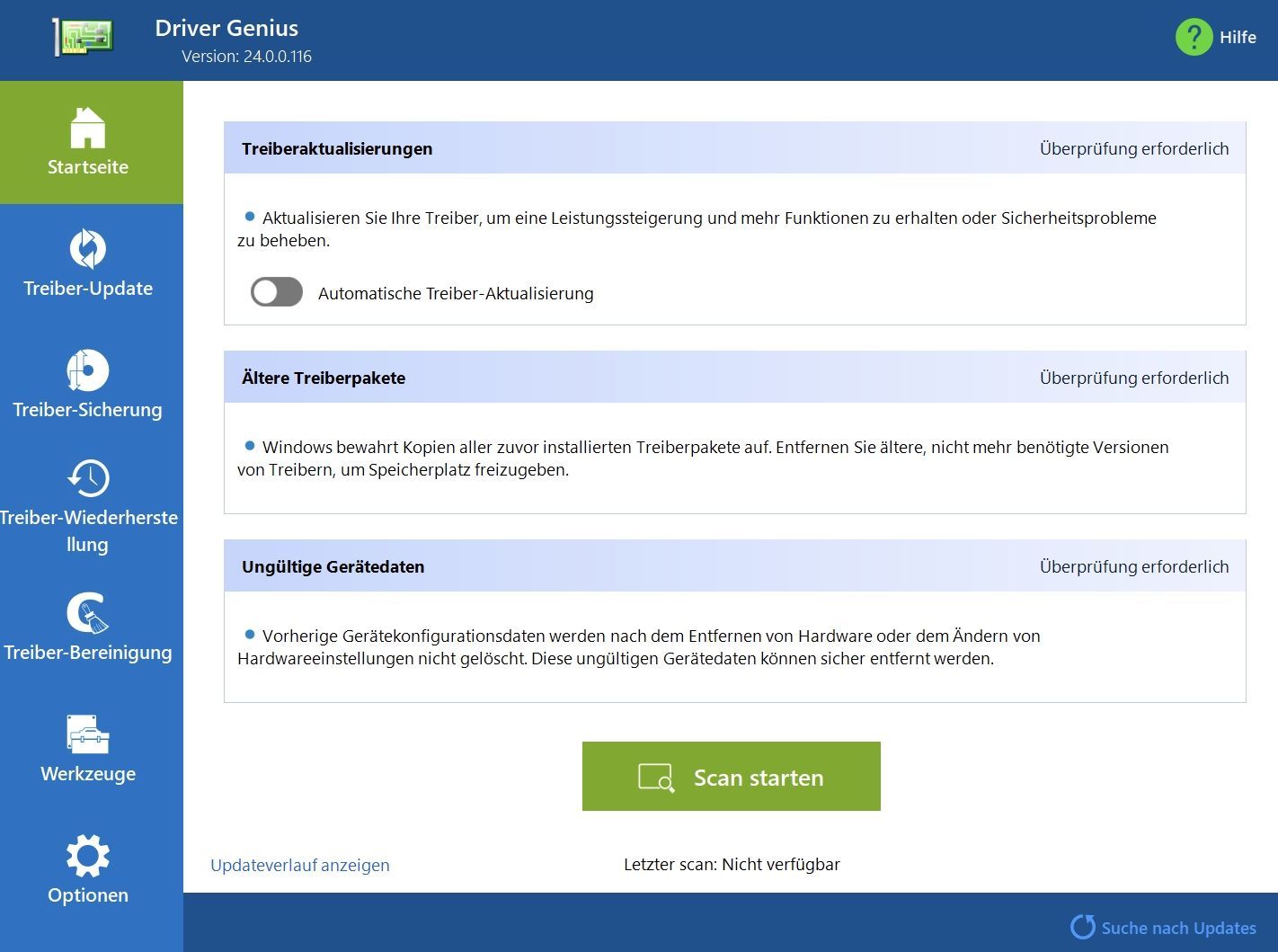Click Überprüfung erforderlich in the Ungültige Gerätedaten row
This screenshot has height=952, width=1278.
coord(1134,566)
